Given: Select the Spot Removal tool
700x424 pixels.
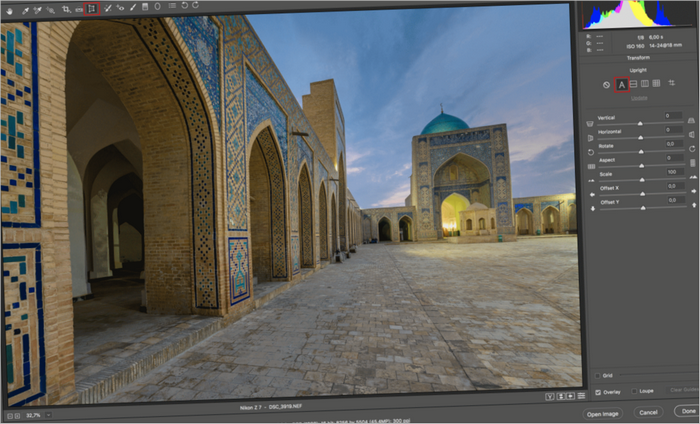Looking at the screenshot, I should coord(108,8).
